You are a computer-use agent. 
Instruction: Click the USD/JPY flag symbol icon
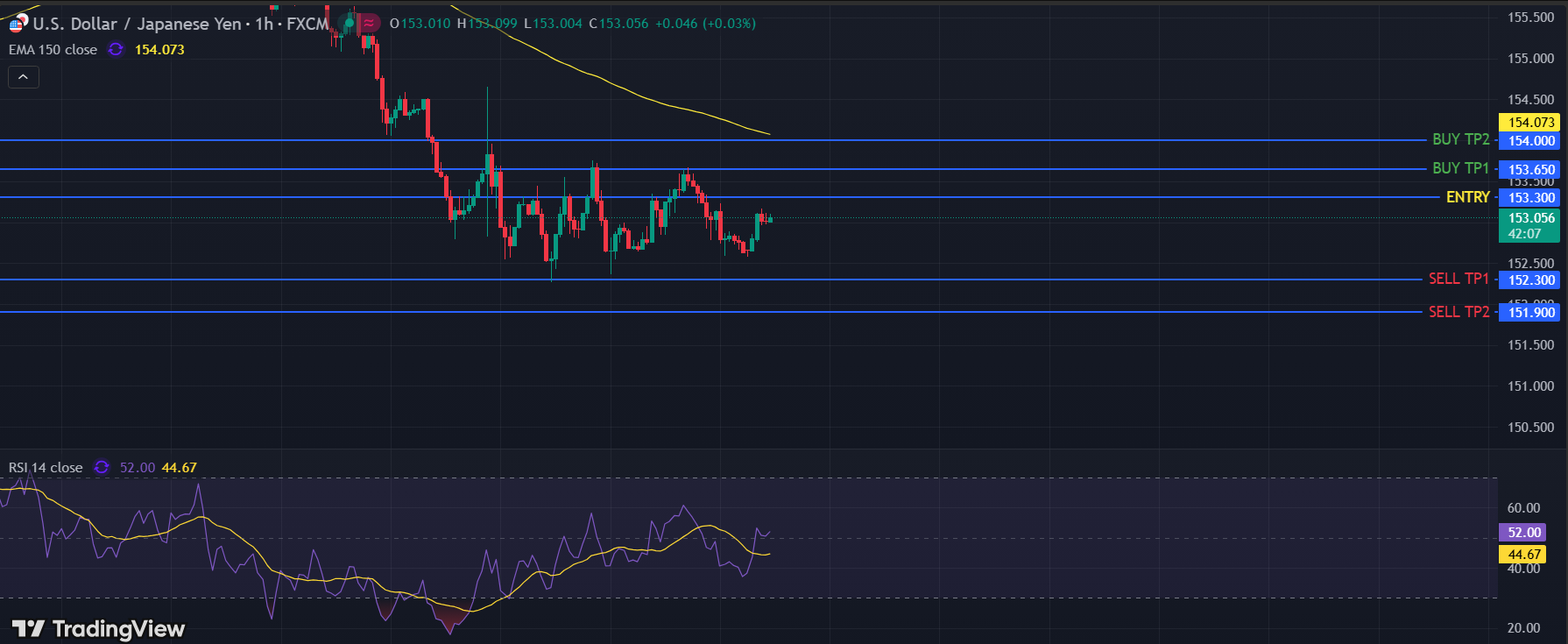18,24
